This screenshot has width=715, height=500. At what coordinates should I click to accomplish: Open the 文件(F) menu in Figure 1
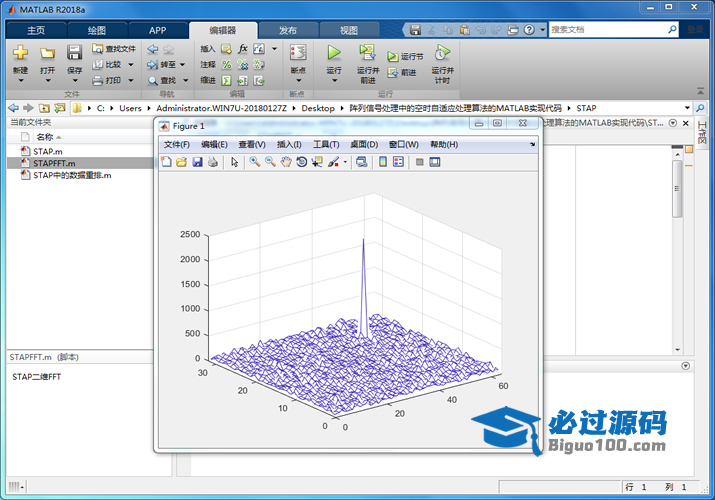tap(176, 144)
